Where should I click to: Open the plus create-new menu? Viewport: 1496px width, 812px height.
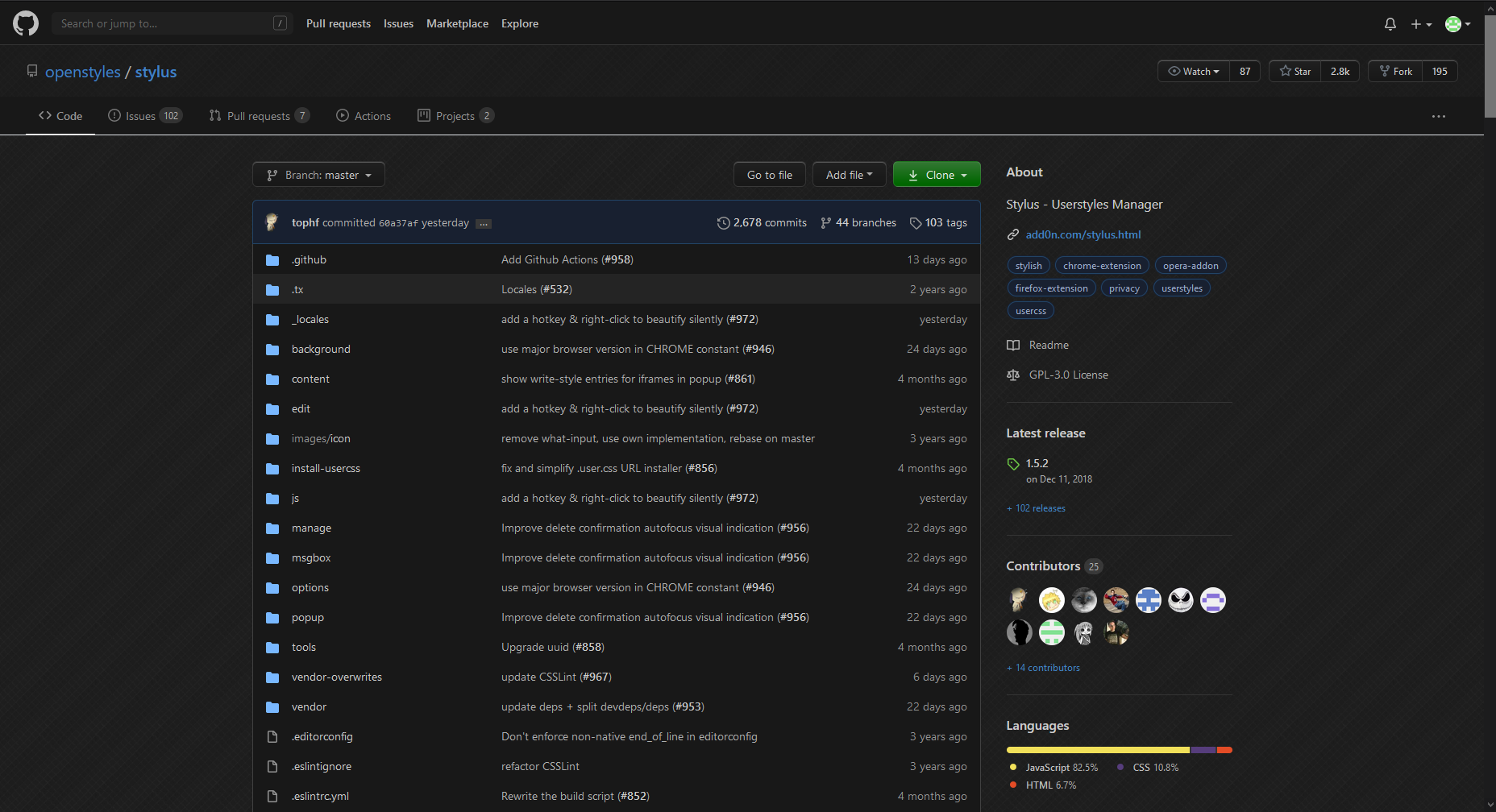tap(1421, 24)
